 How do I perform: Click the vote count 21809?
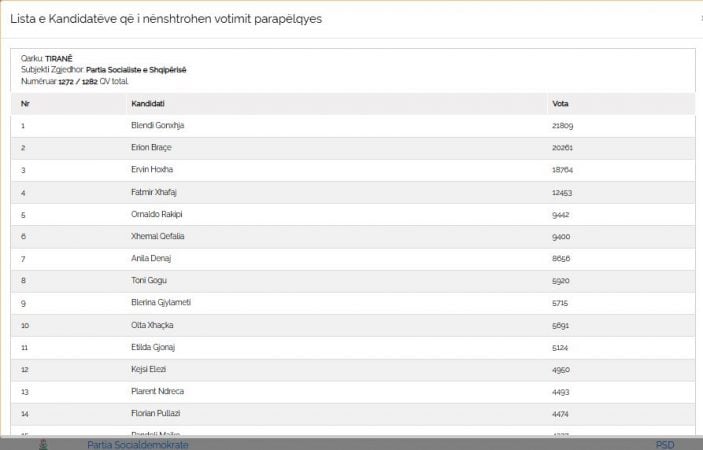pos(562,126)
